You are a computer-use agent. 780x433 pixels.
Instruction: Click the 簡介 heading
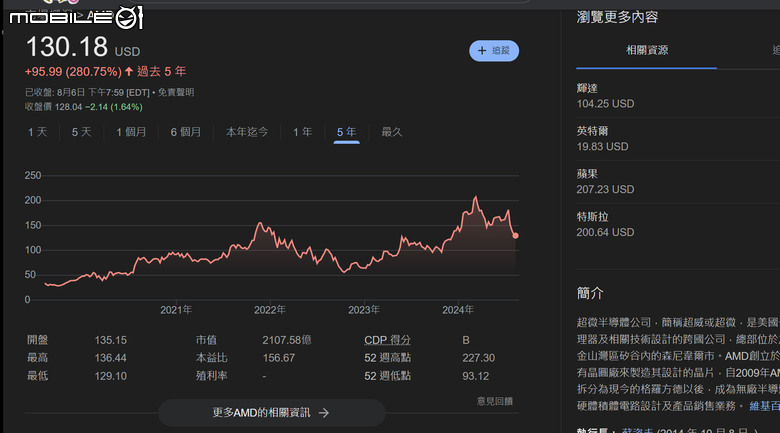tap(589, 293)
